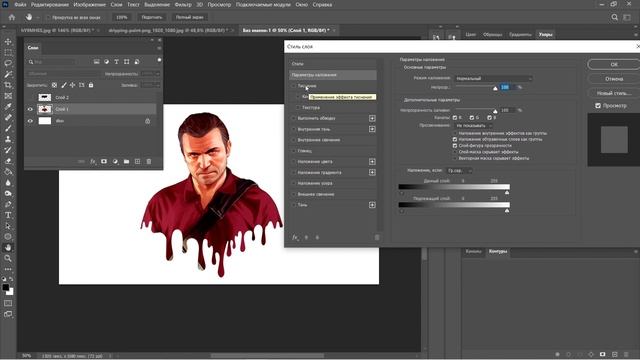This screenshot has width=640, height=360.
Task: Open the Фильтр menu
Action: [x=183, y=5]
